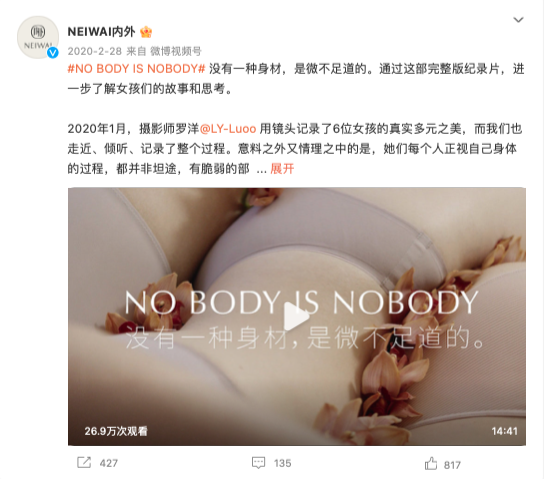
Task: Click the like count 817
Action: tap(452, 465)
